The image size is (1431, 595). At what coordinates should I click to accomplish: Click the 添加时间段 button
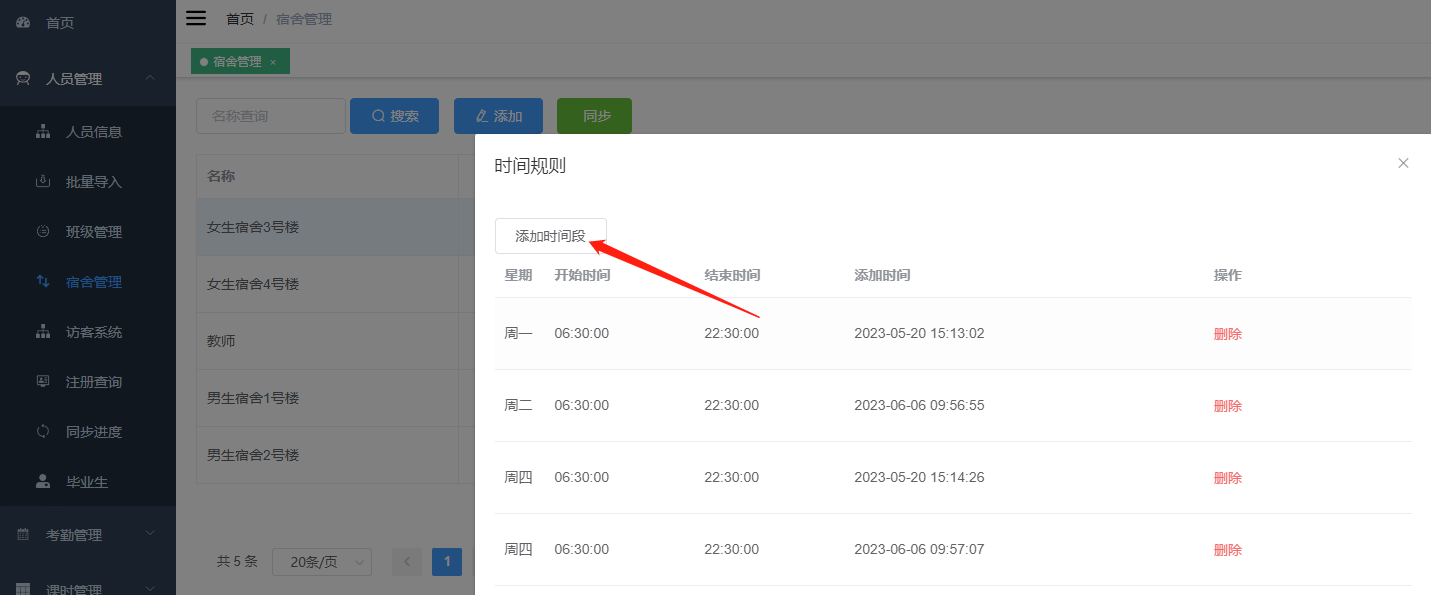pos(550,233)
